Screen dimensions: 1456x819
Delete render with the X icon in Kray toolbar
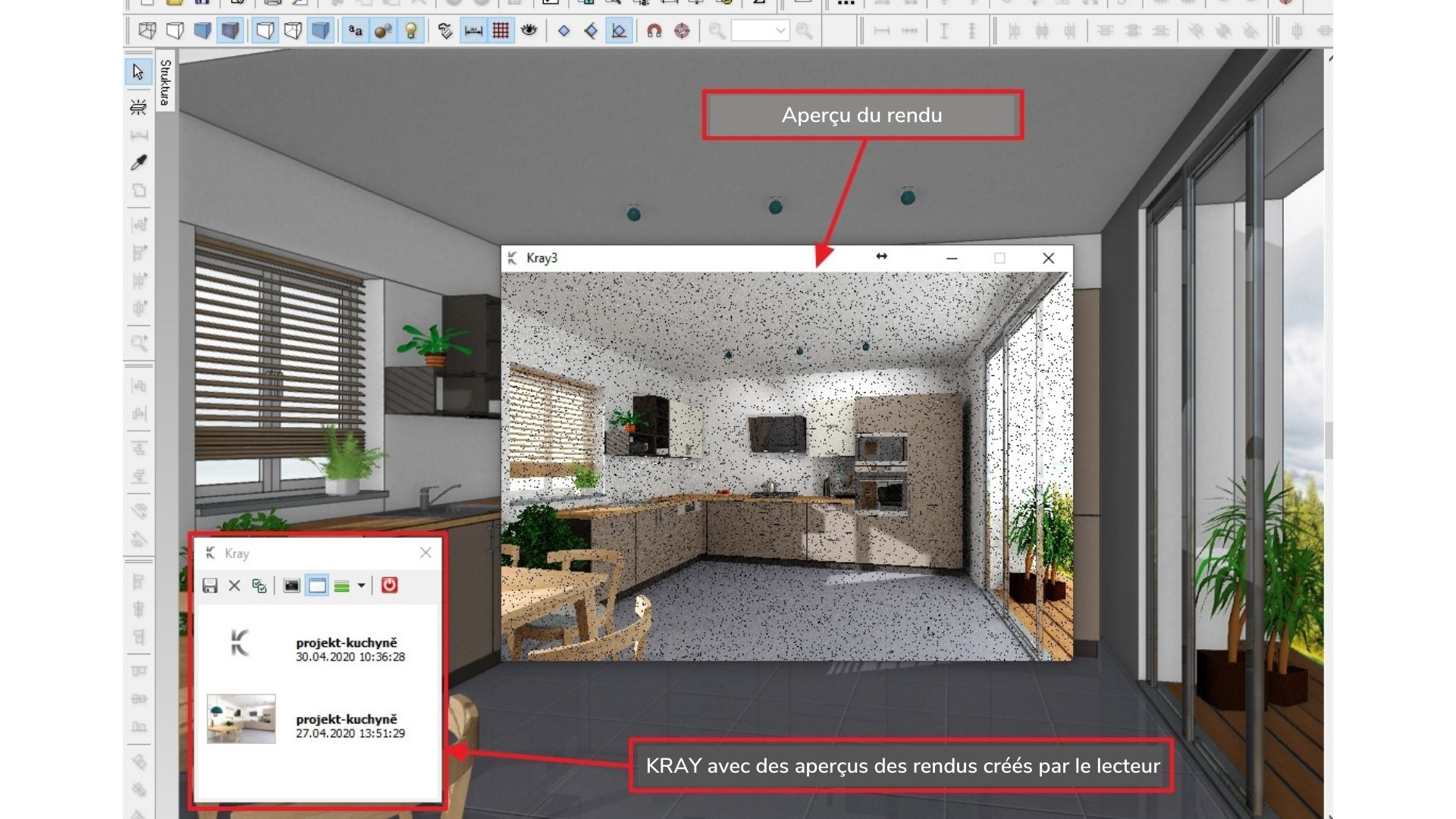(234, 585)
